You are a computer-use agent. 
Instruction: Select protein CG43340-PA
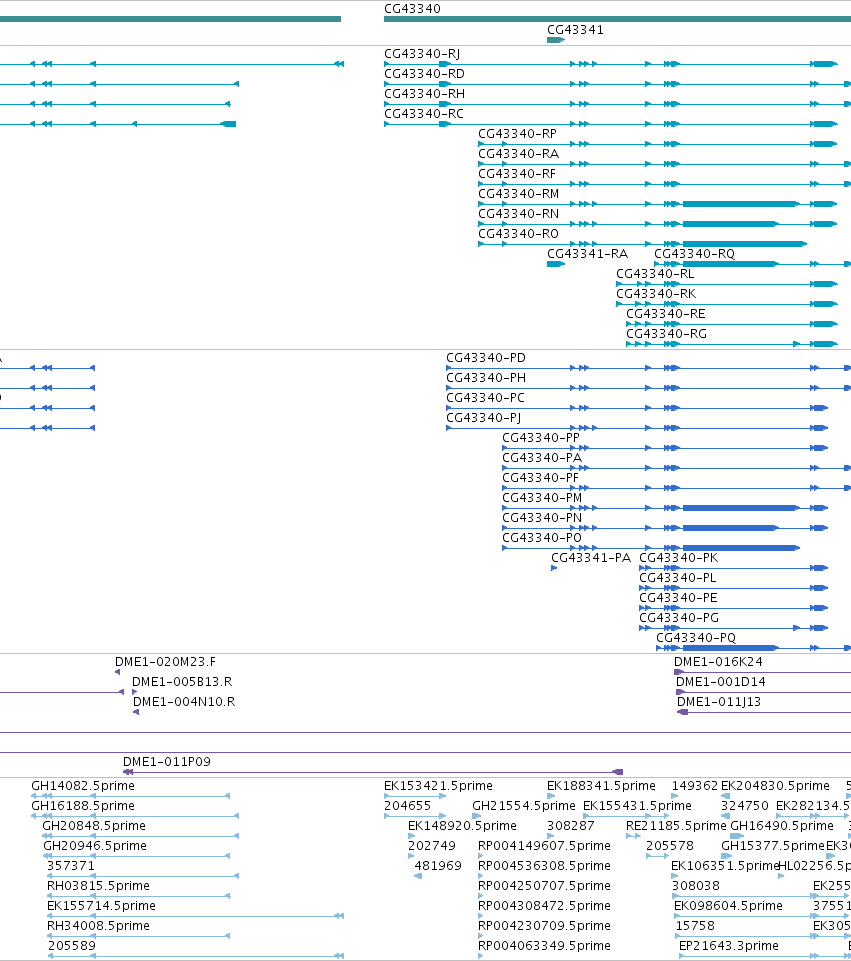pos(542,458)
